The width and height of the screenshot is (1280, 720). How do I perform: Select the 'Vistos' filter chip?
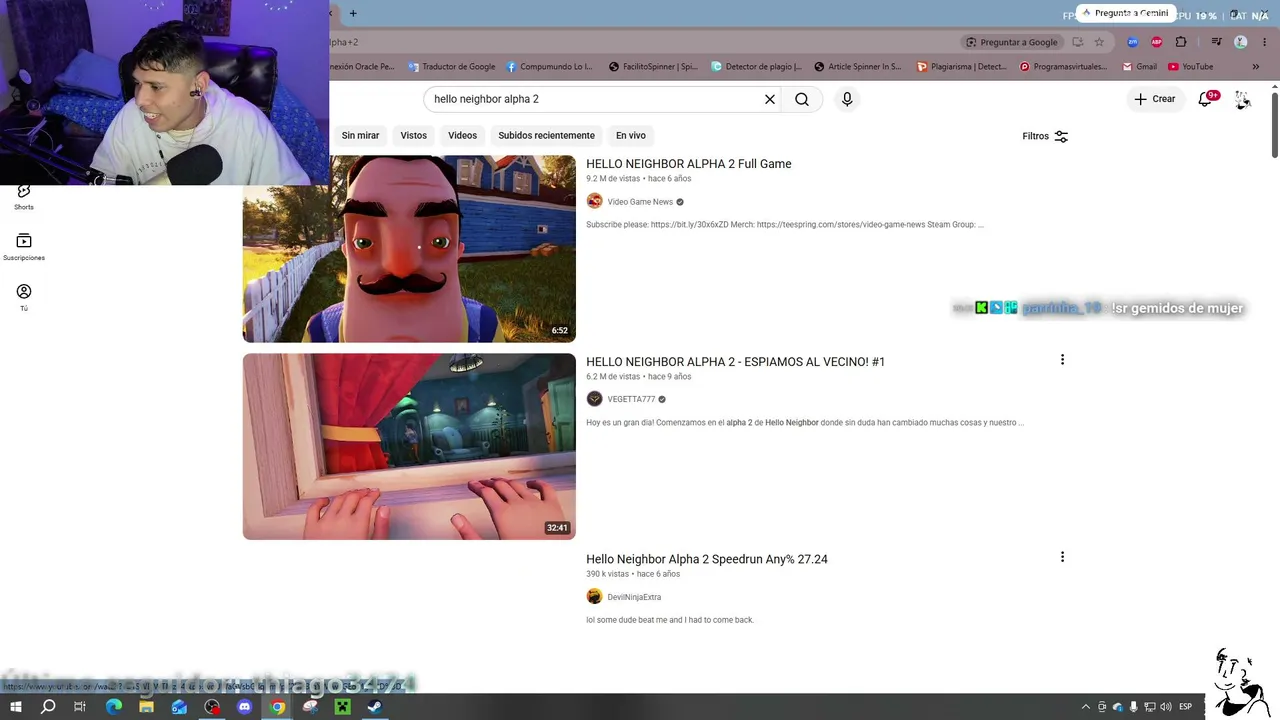coord(414,135)
